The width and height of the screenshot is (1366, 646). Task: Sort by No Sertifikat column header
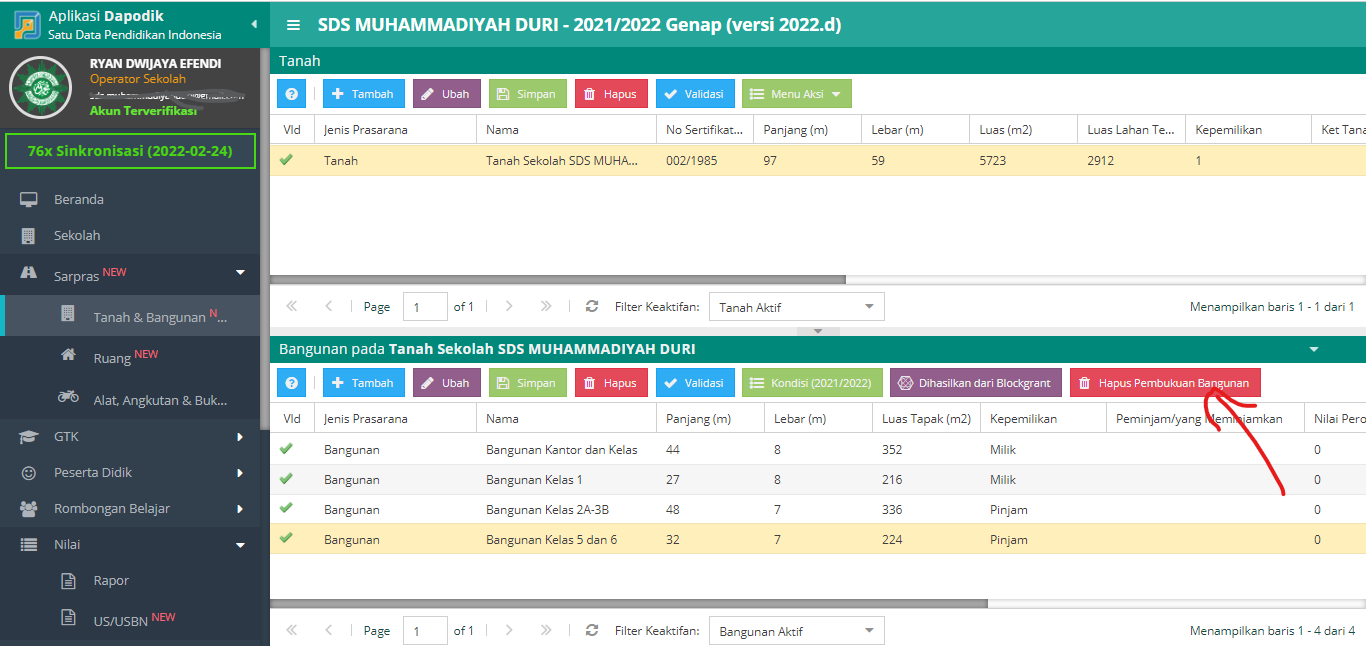click(x=704, y=130)
